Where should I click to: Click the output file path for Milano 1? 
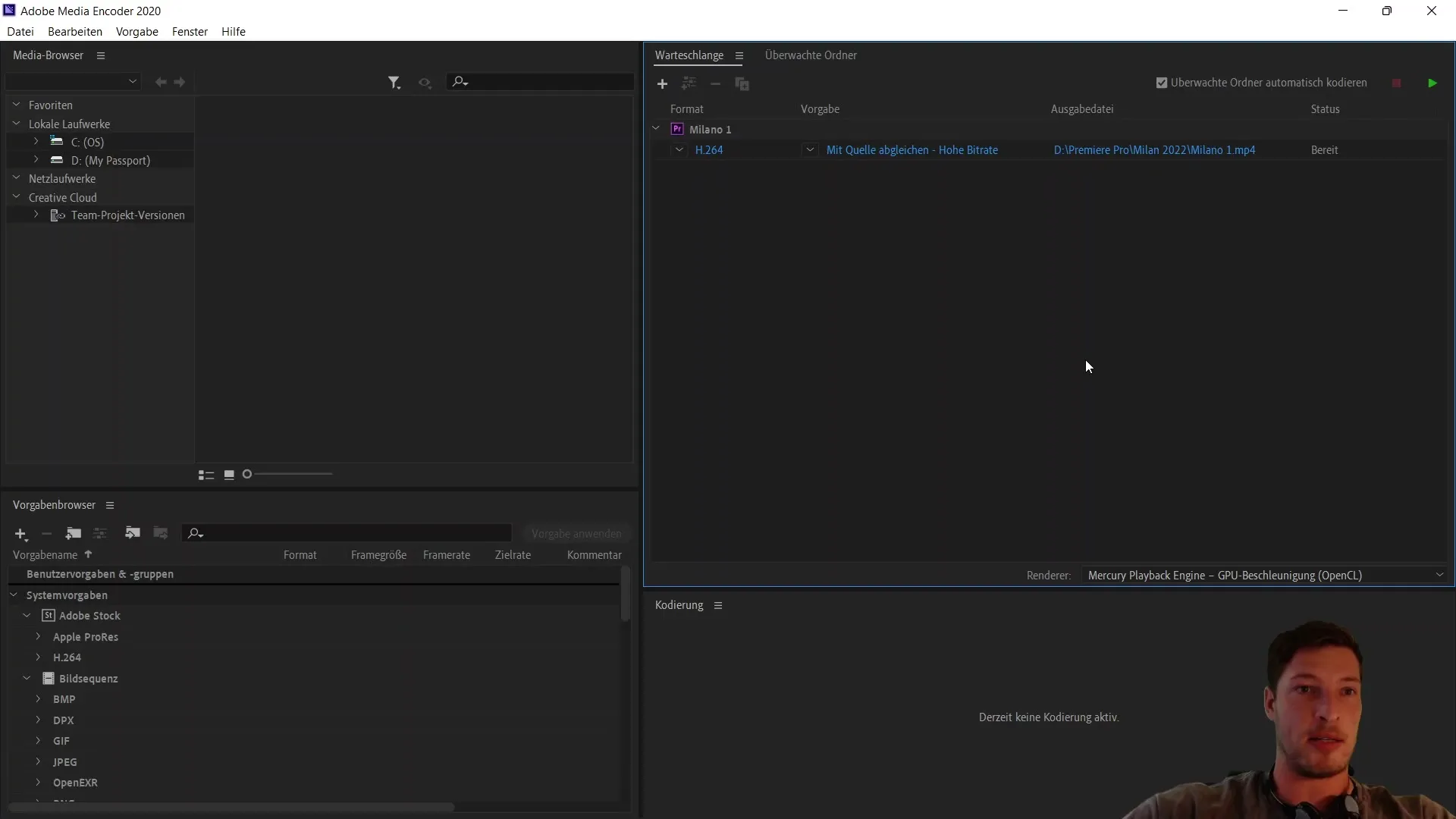(1155, 150)
